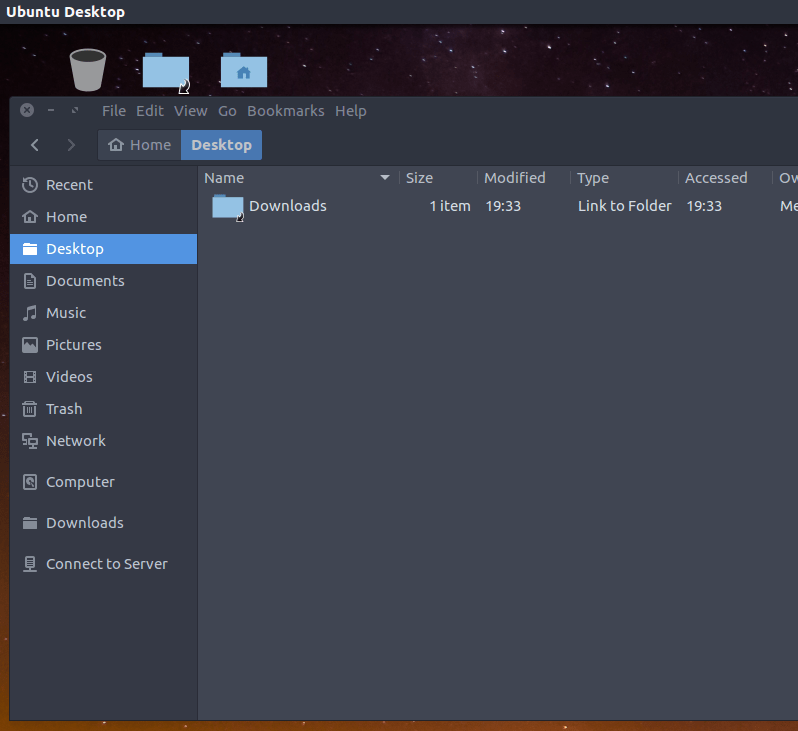Sort files by the Name column header
Viewport: 798px width, 731px height.
224,178
